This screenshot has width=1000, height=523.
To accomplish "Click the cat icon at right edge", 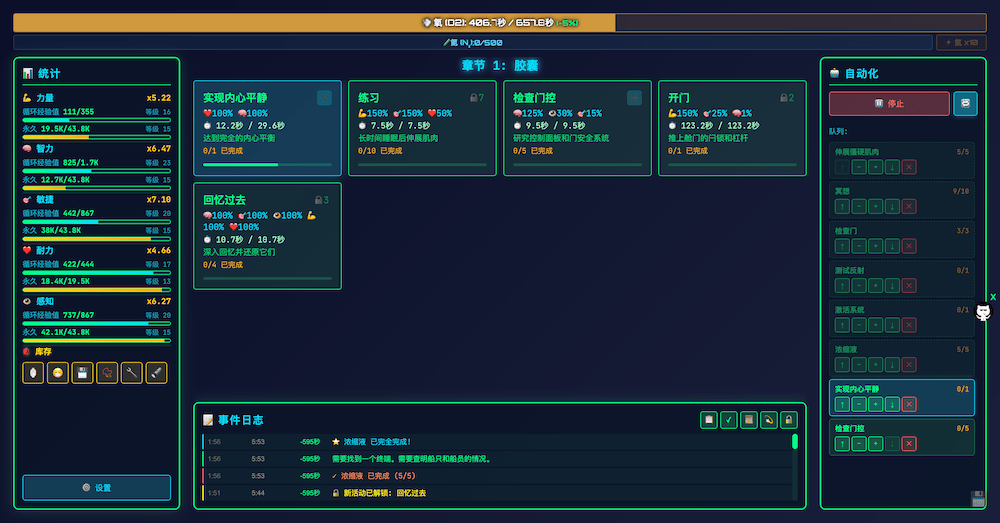I will pos(984,313).
